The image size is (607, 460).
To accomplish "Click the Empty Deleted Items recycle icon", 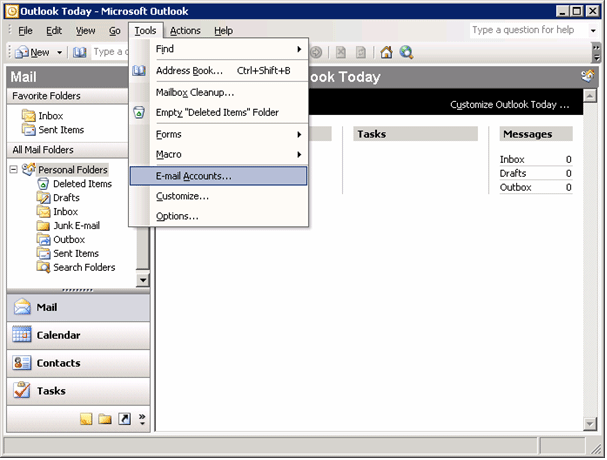I will (x=139, y=113).
